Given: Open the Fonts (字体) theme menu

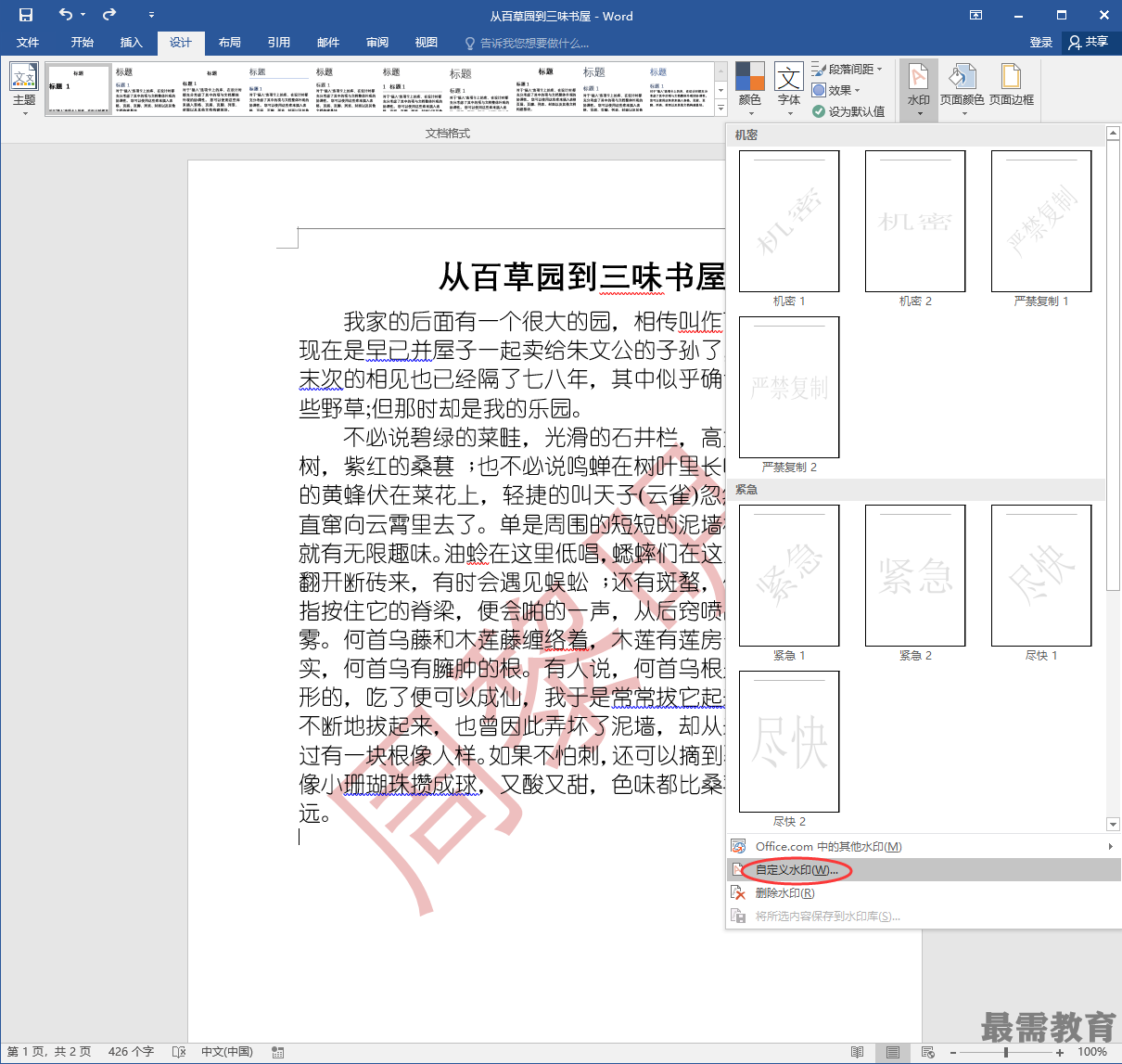Looking at the screenshot, I should point(789,89).
